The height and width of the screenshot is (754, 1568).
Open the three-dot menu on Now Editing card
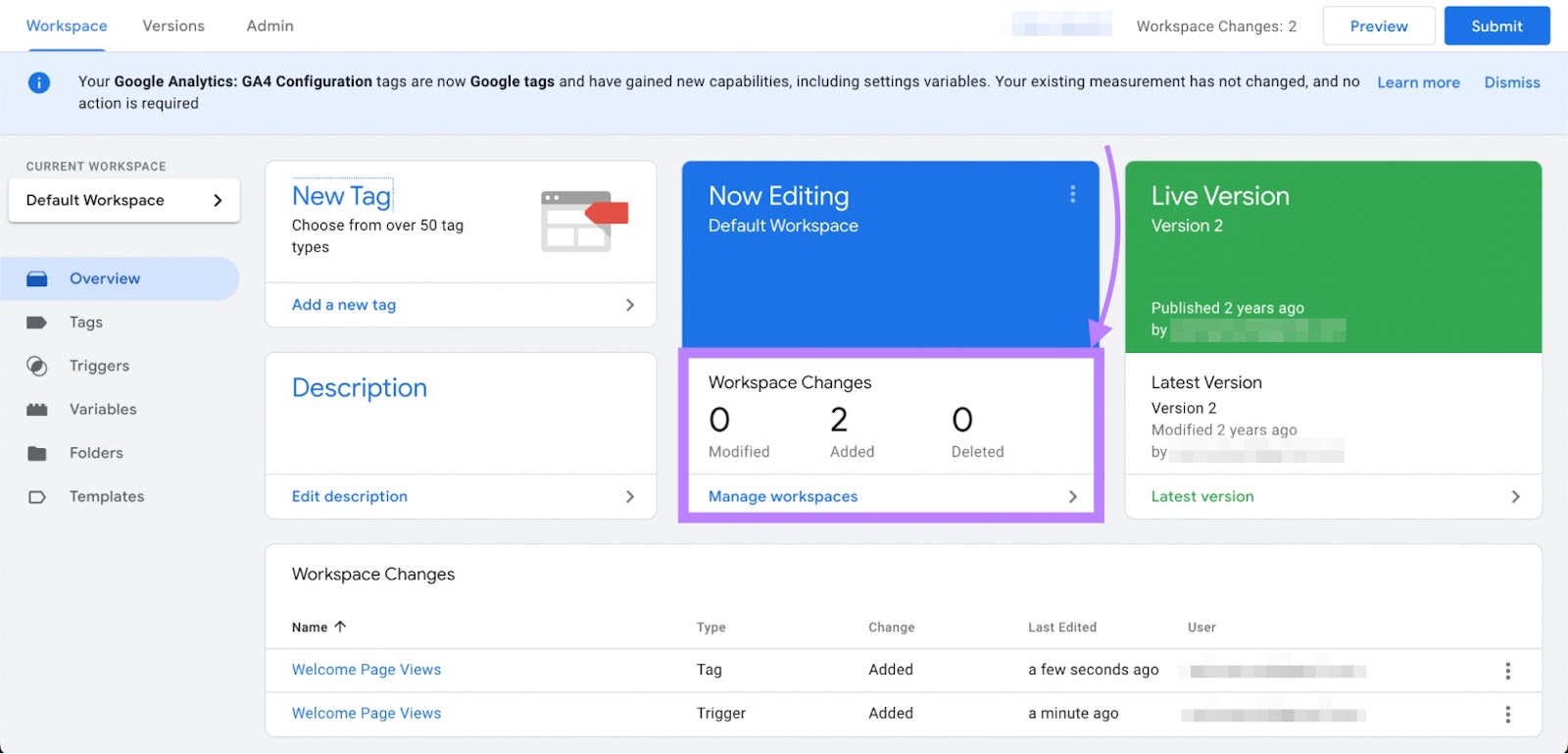[x=1072, y=195]
